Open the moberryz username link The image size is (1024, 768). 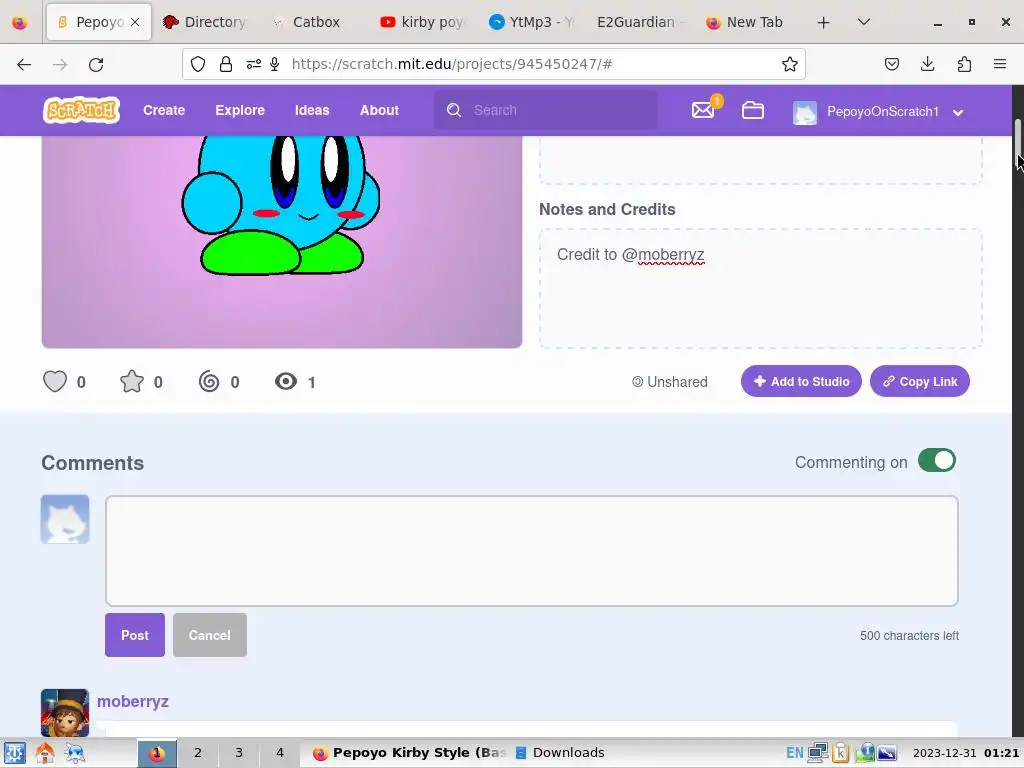[x=133, y=701]
